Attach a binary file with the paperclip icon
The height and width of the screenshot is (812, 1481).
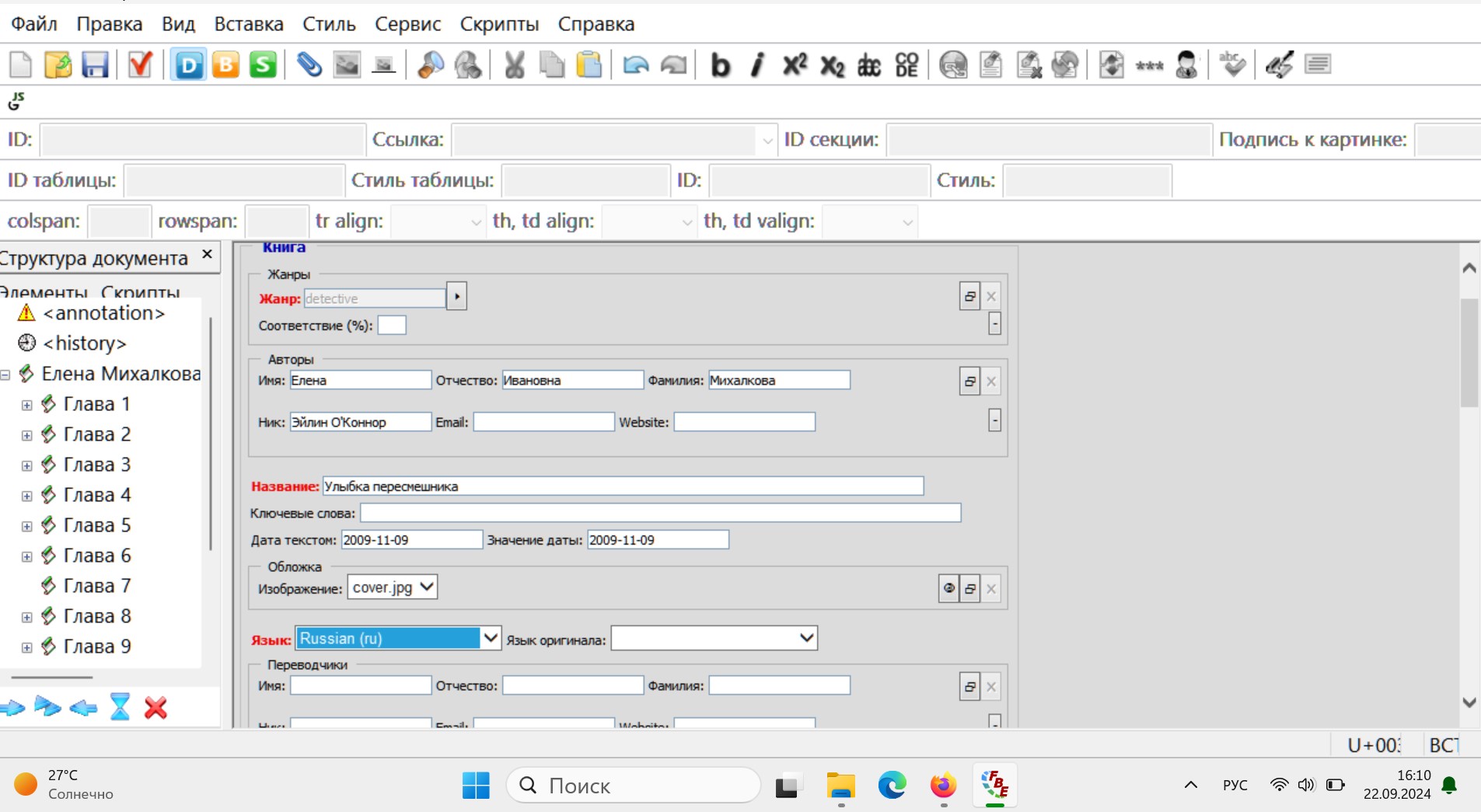pyautogui.click(x=309, y=64)
